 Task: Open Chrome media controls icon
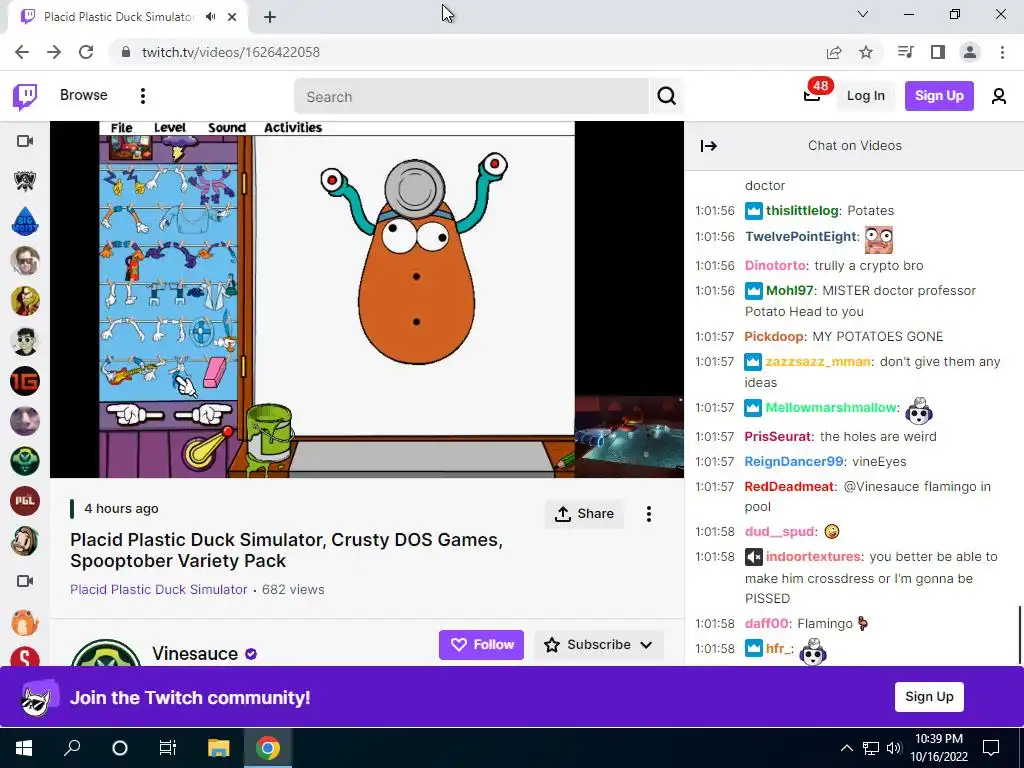tap(905, 52)
